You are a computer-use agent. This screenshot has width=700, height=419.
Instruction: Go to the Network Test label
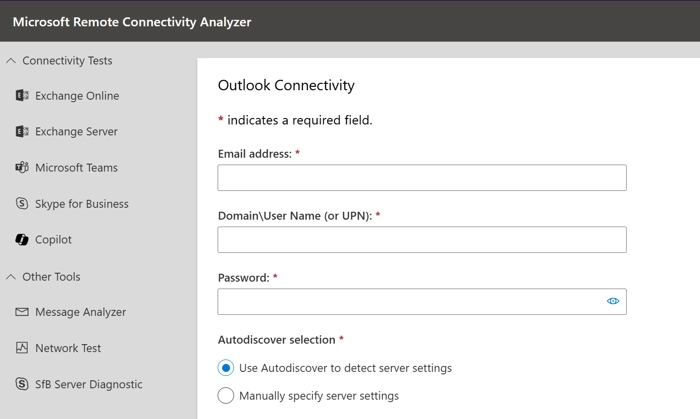click(x=68, y=348)
